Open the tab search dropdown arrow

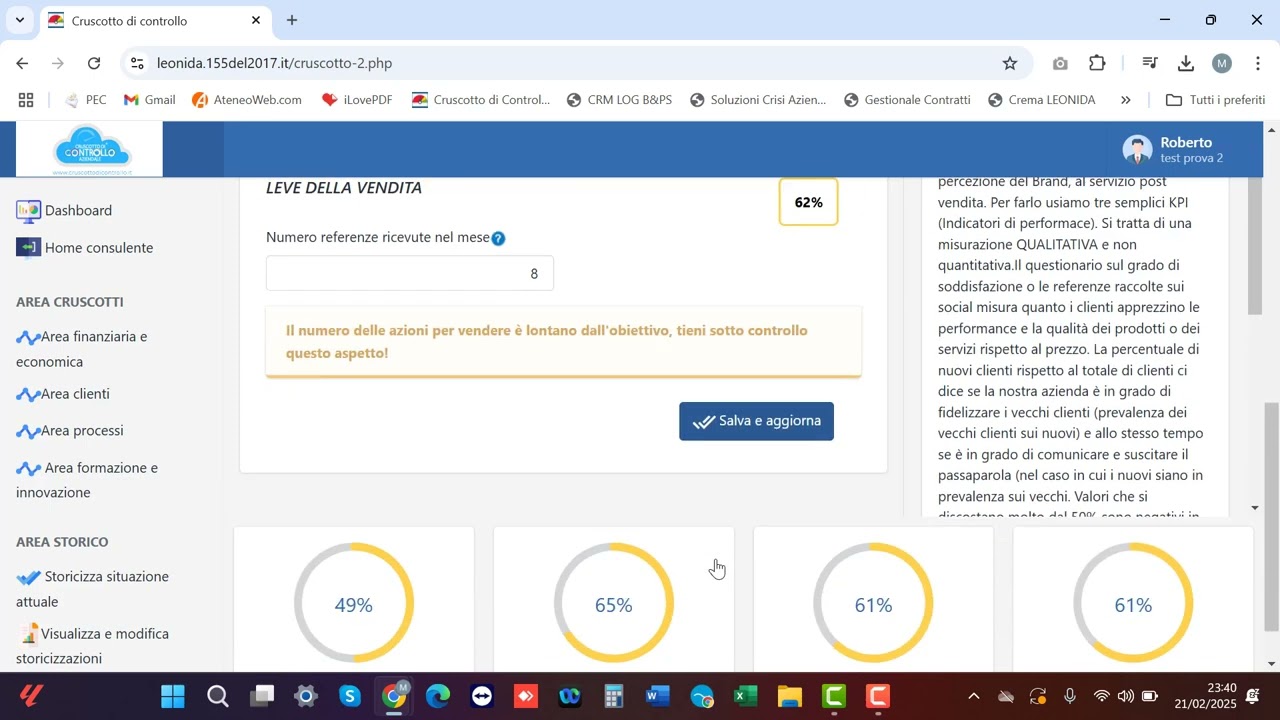pyautogui.click(x=19, y=20)
